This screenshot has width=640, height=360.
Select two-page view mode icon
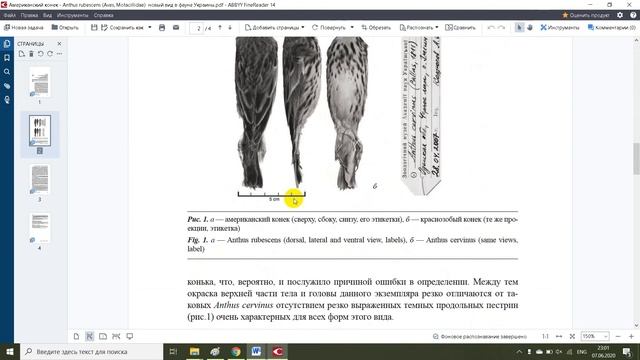(103, 336)
